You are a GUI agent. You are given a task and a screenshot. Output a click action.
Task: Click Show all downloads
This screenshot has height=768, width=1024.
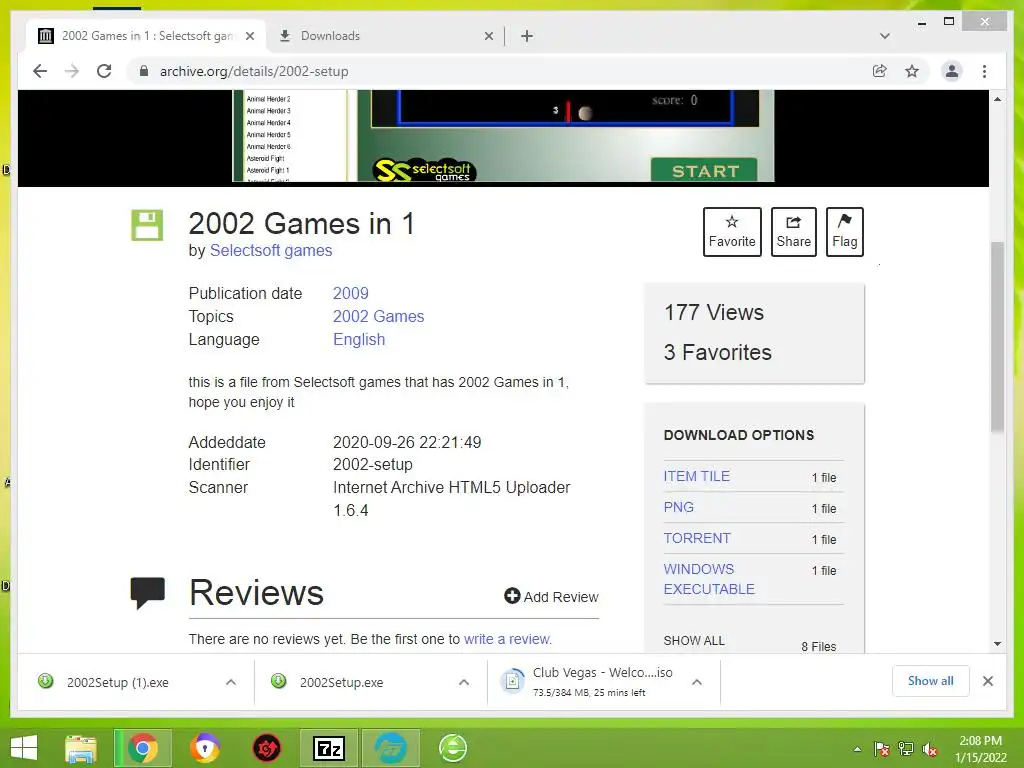click(x=931, y=681)
